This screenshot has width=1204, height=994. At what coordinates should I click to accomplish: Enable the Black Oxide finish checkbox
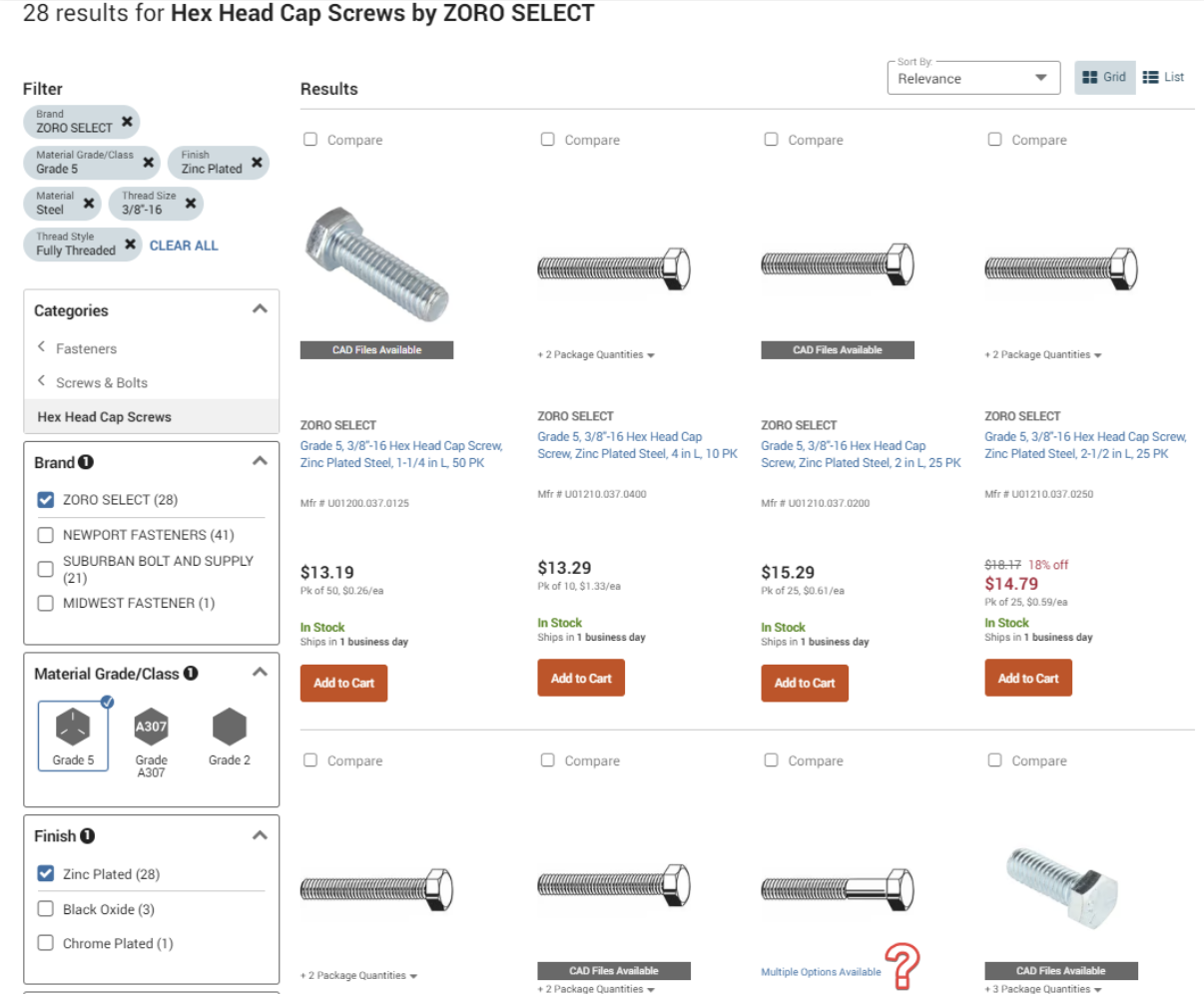(x=46, y=909)
